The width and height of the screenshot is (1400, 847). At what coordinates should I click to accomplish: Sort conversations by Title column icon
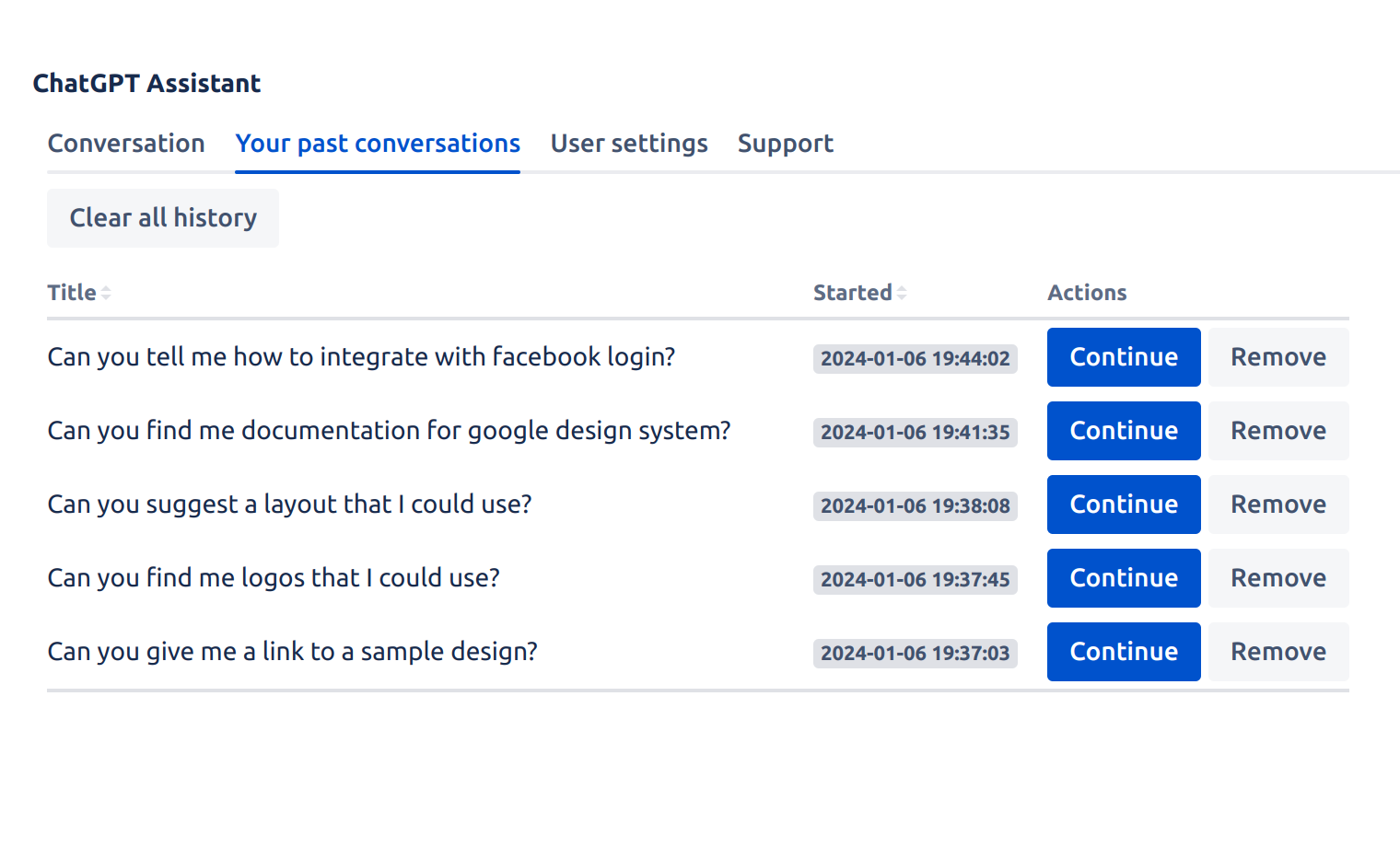[106, 293]
